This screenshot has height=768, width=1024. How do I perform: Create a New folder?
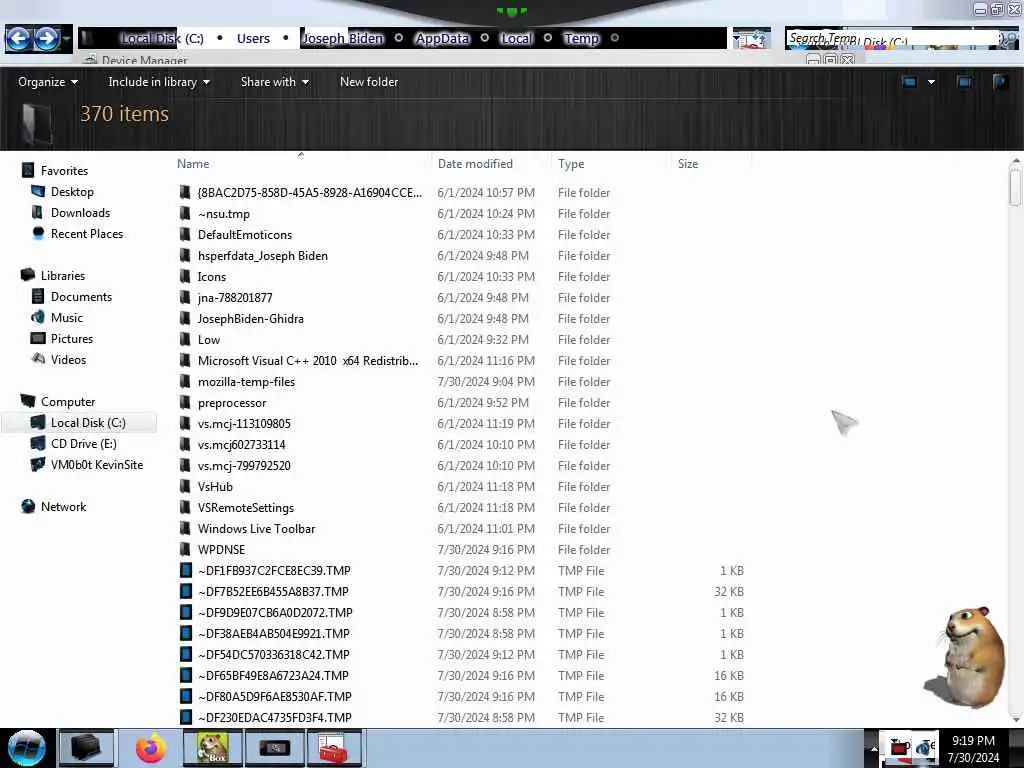[369, 82]
